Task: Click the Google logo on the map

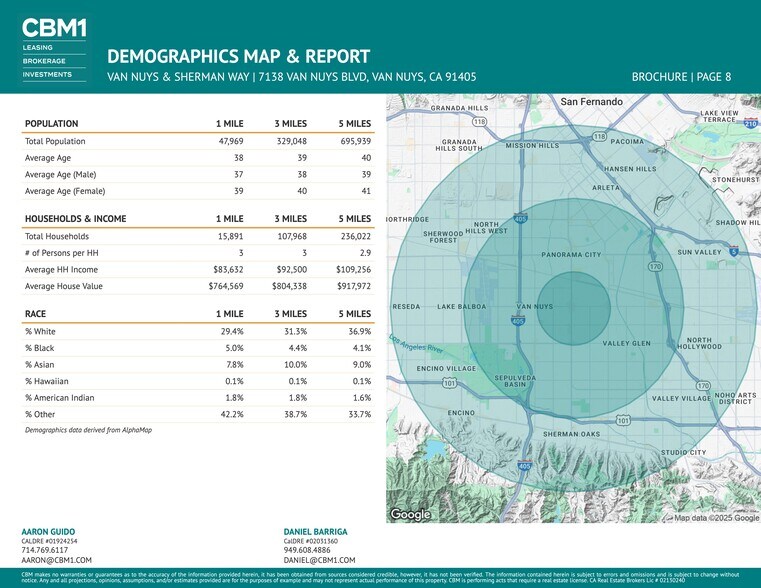Action: tap(409, 514)
